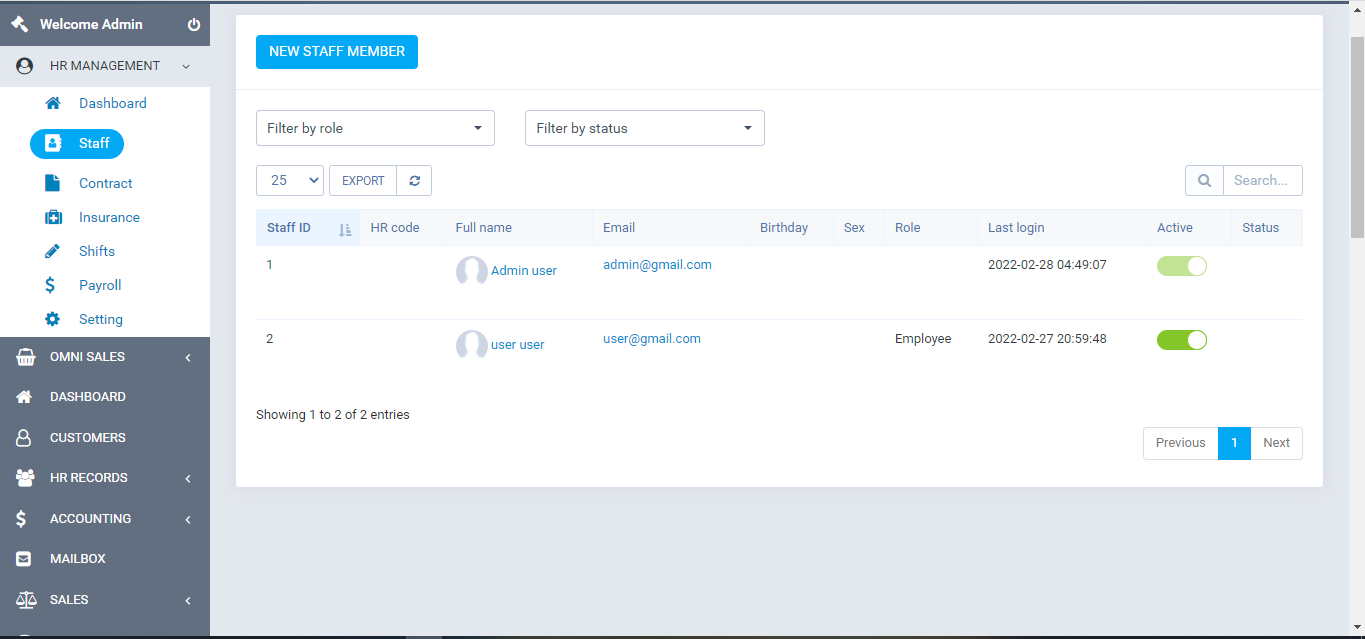Open the ACCOUNTING sidebar menu
The image size is (1365, 639).
(90, 518)
